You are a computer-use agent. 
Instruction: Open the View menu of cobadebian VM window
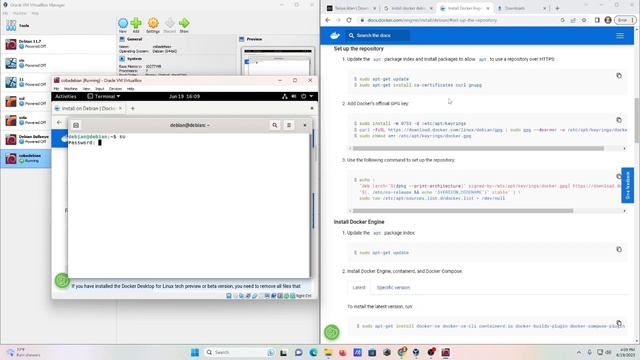pyautogui.click(x=87, y=89)
